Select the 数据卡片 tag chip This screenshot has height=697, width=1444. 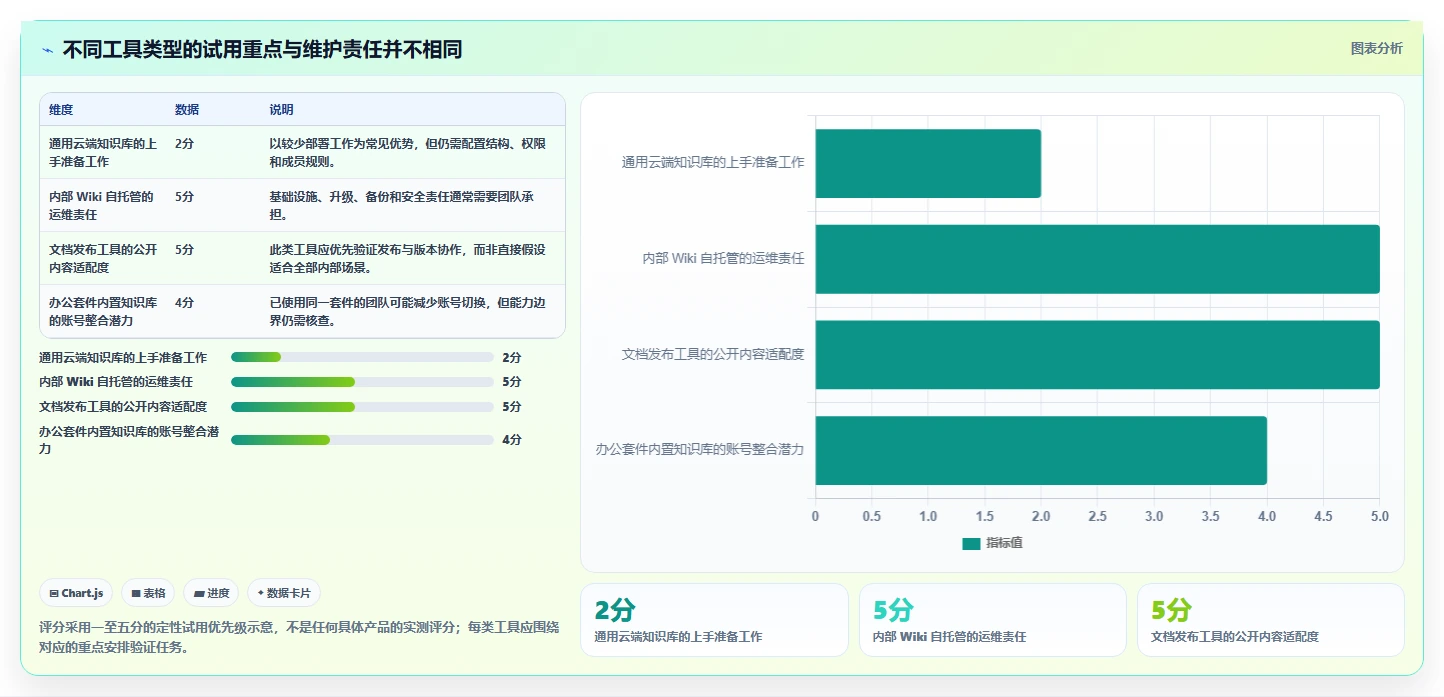pos(284,593)
